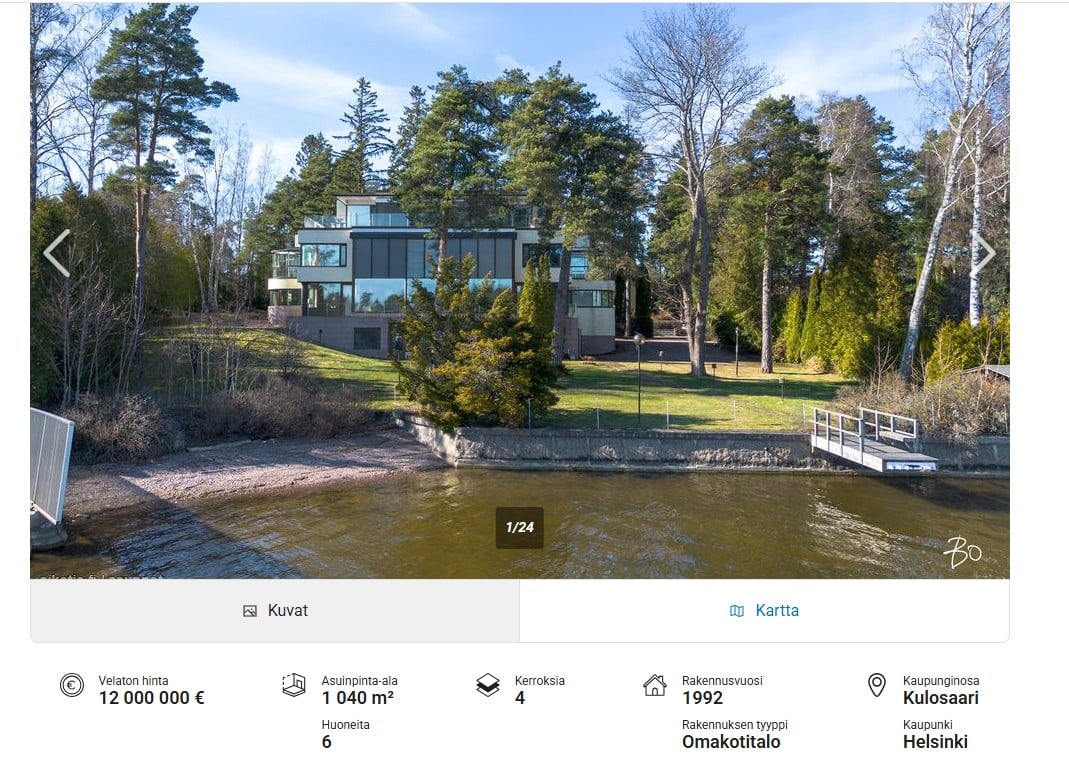This screenshot has width=1069, height=775.
Task: Click the euro price icon
Action: (x=72, y=685)
